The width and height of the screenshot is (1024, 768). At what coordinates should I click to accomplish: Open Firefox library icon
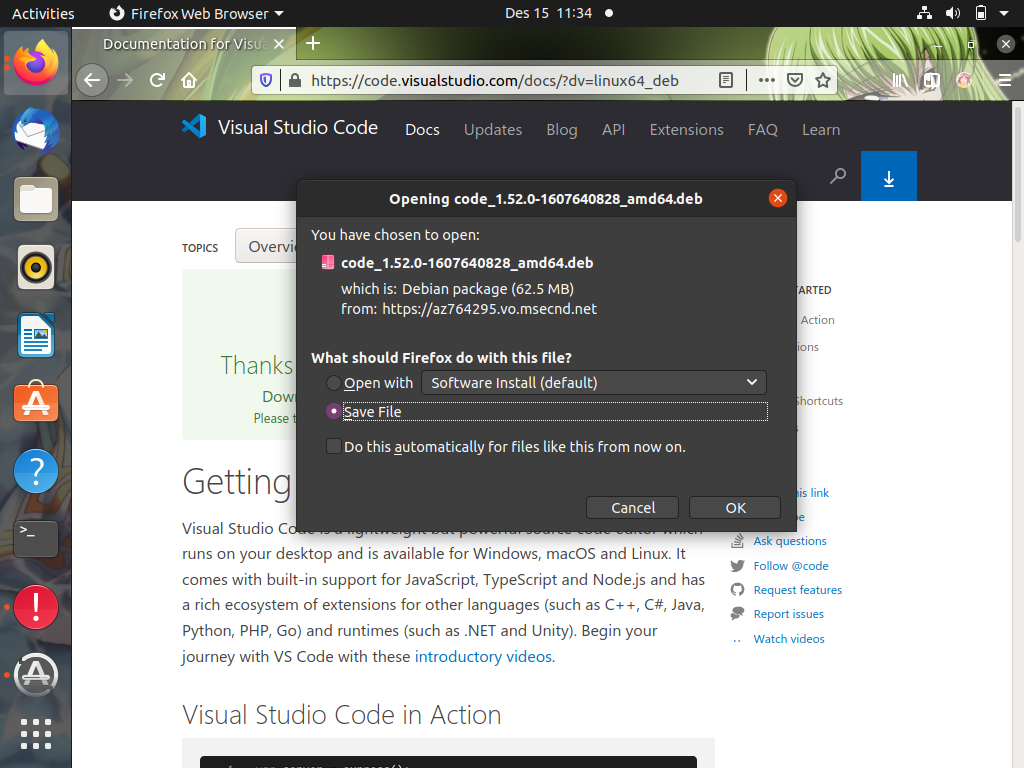(899, 80)
